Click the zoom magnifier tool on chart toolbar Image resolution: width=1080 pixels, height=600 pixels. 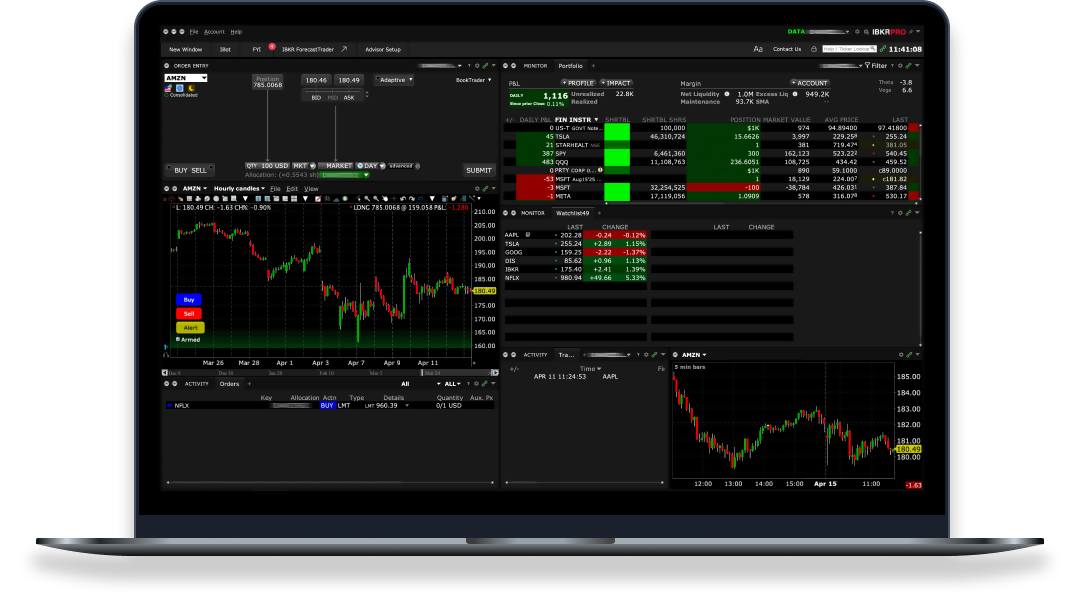(x=366, y=198)
